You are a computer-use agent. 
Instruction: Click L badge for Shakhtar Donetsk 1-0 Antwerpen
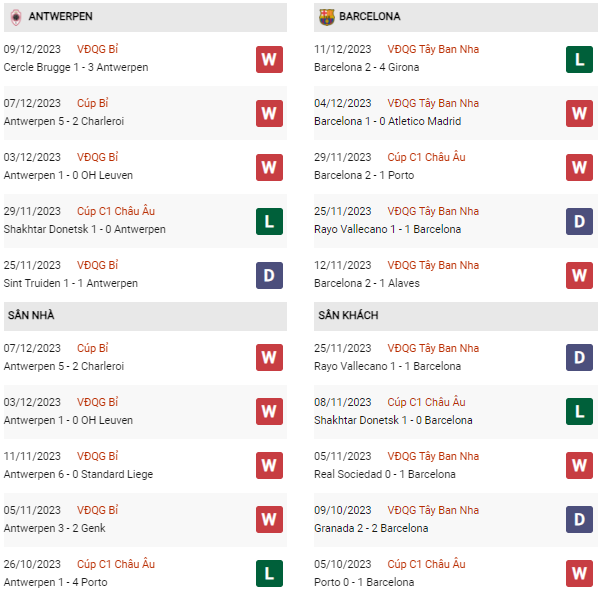click(268, 221)
